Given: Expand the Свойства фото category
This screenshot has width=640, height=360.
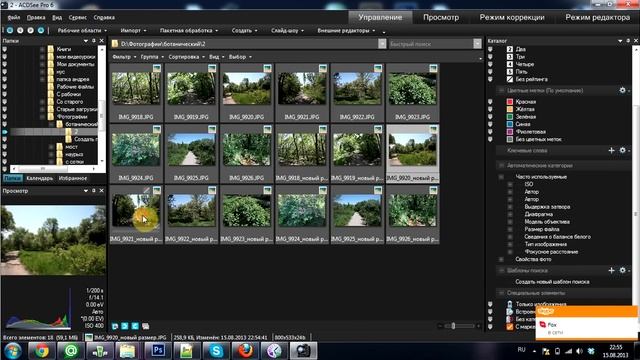Looking at the screenshot, I should click(x=501, y=259).
